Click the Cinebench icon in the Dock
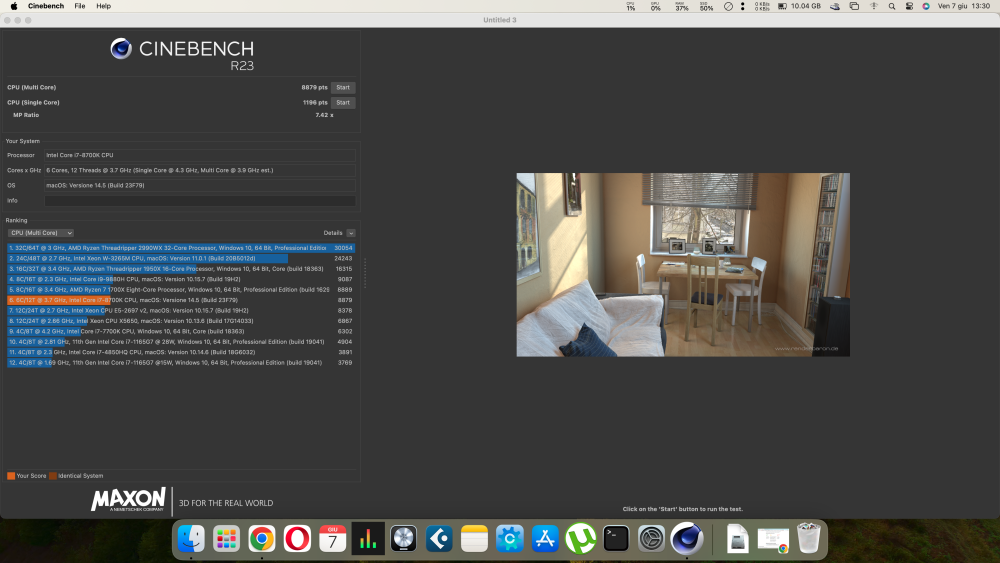This screenshot has height=563, width=1000. coord(687,539)
